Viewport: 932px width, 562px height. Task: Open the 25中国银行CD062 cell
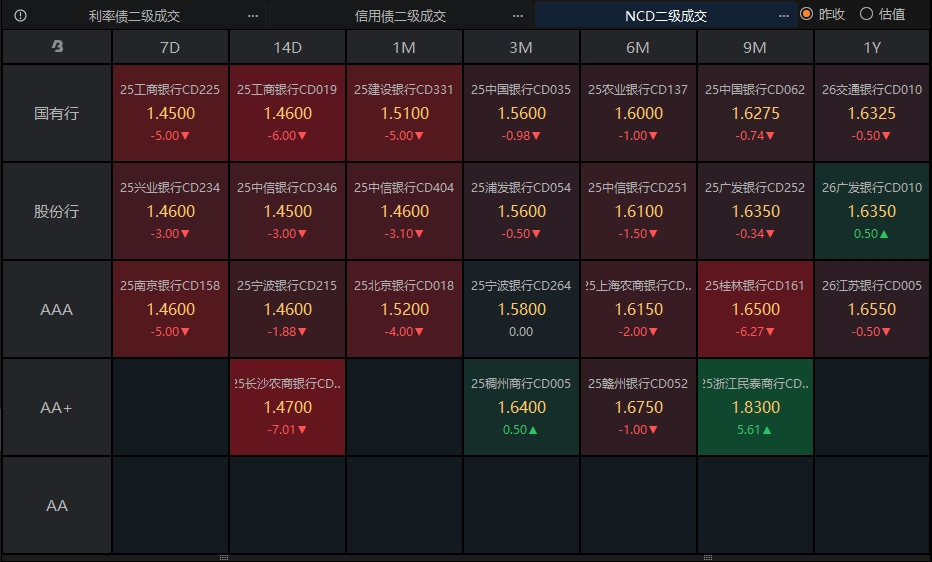coord(755,113)
